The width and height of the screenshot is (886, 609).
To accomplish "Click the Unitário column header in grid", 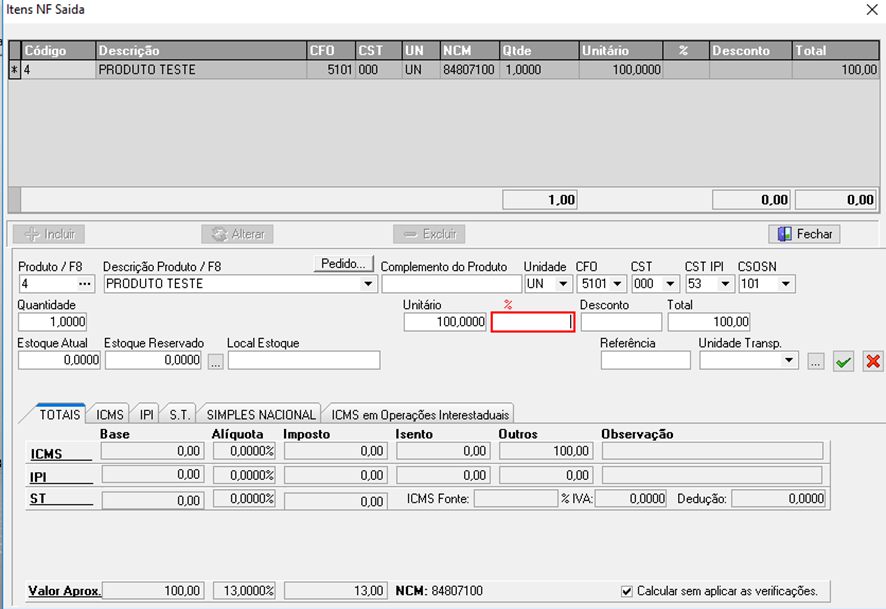I will click(x=621, y=50).
